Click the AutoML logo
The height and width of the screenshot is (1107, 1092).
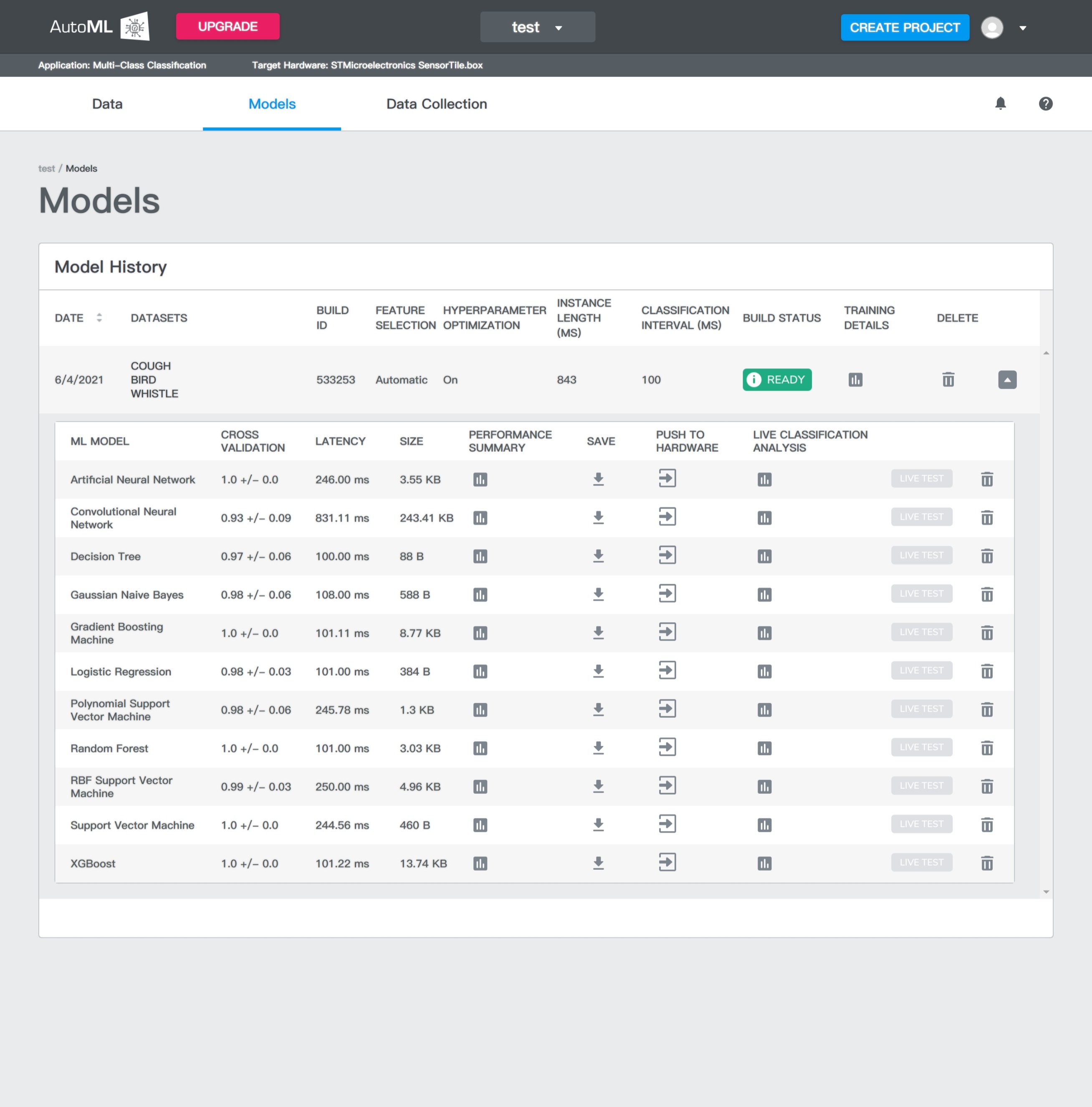point(99,26)
